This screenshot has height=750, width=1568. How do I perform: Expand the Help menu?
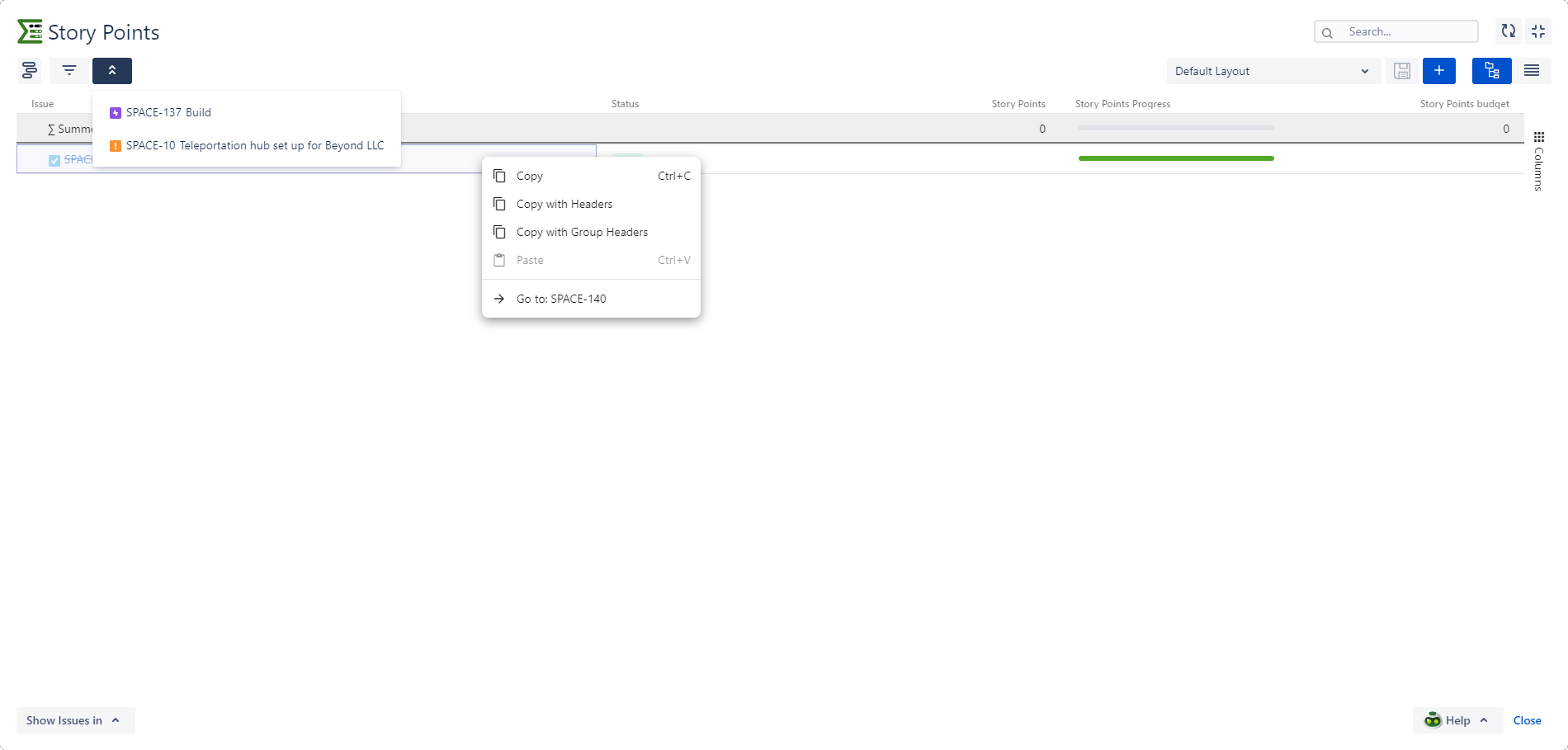[x=1457, y=720]
